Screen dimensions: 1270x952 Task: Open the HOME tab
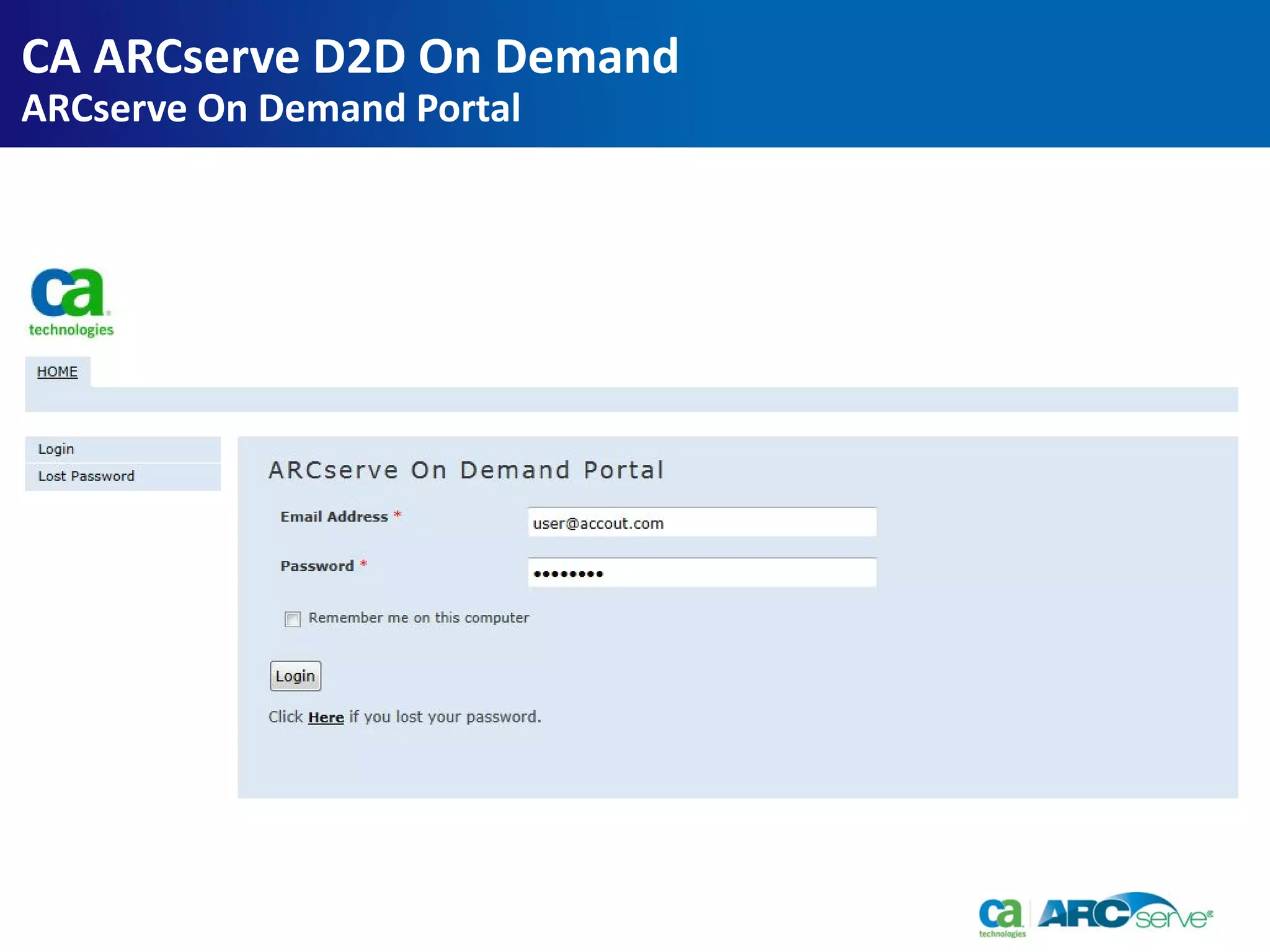point(57,372)
